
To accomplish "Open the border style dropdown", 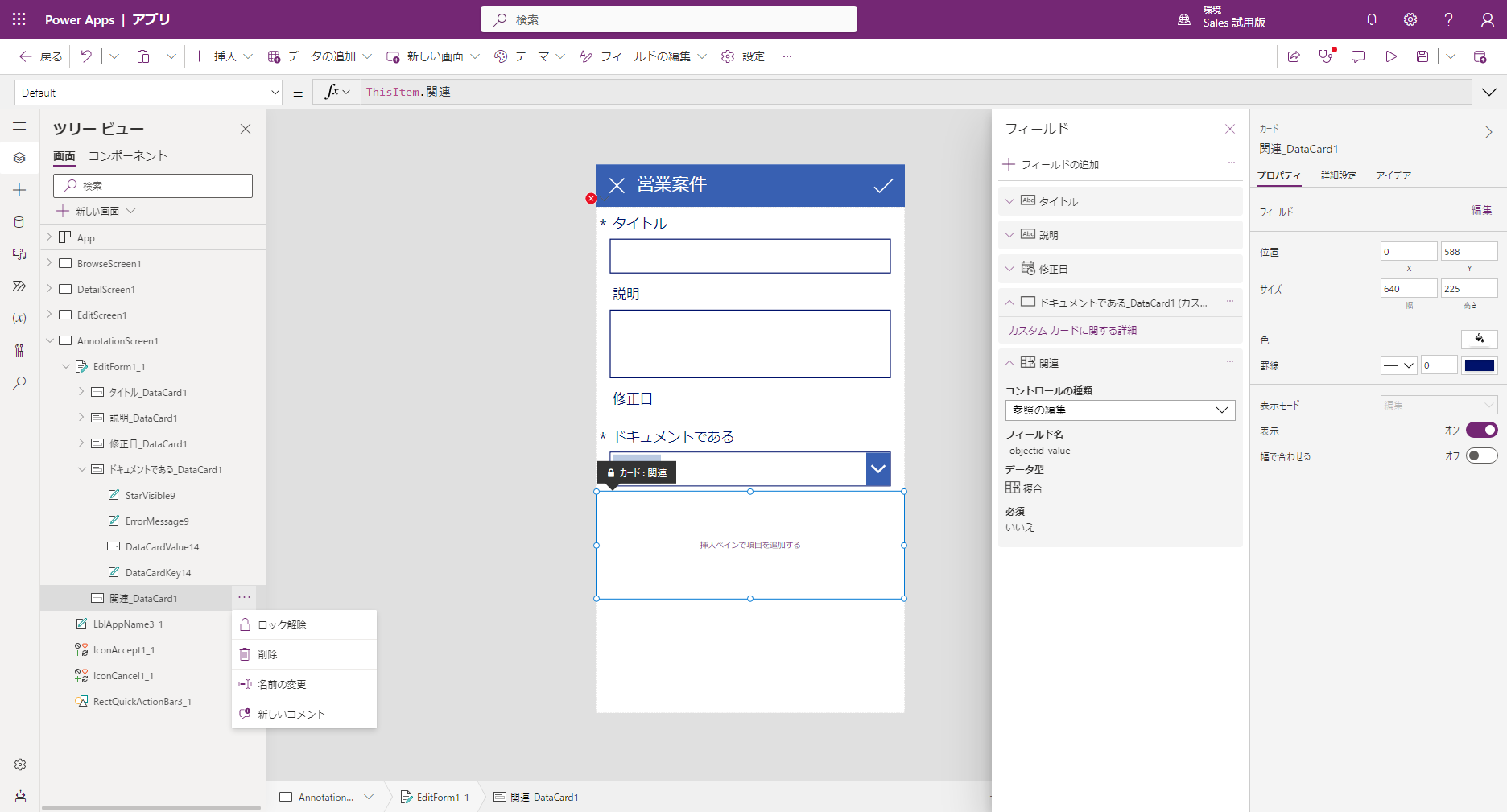I will point(1398,365).
